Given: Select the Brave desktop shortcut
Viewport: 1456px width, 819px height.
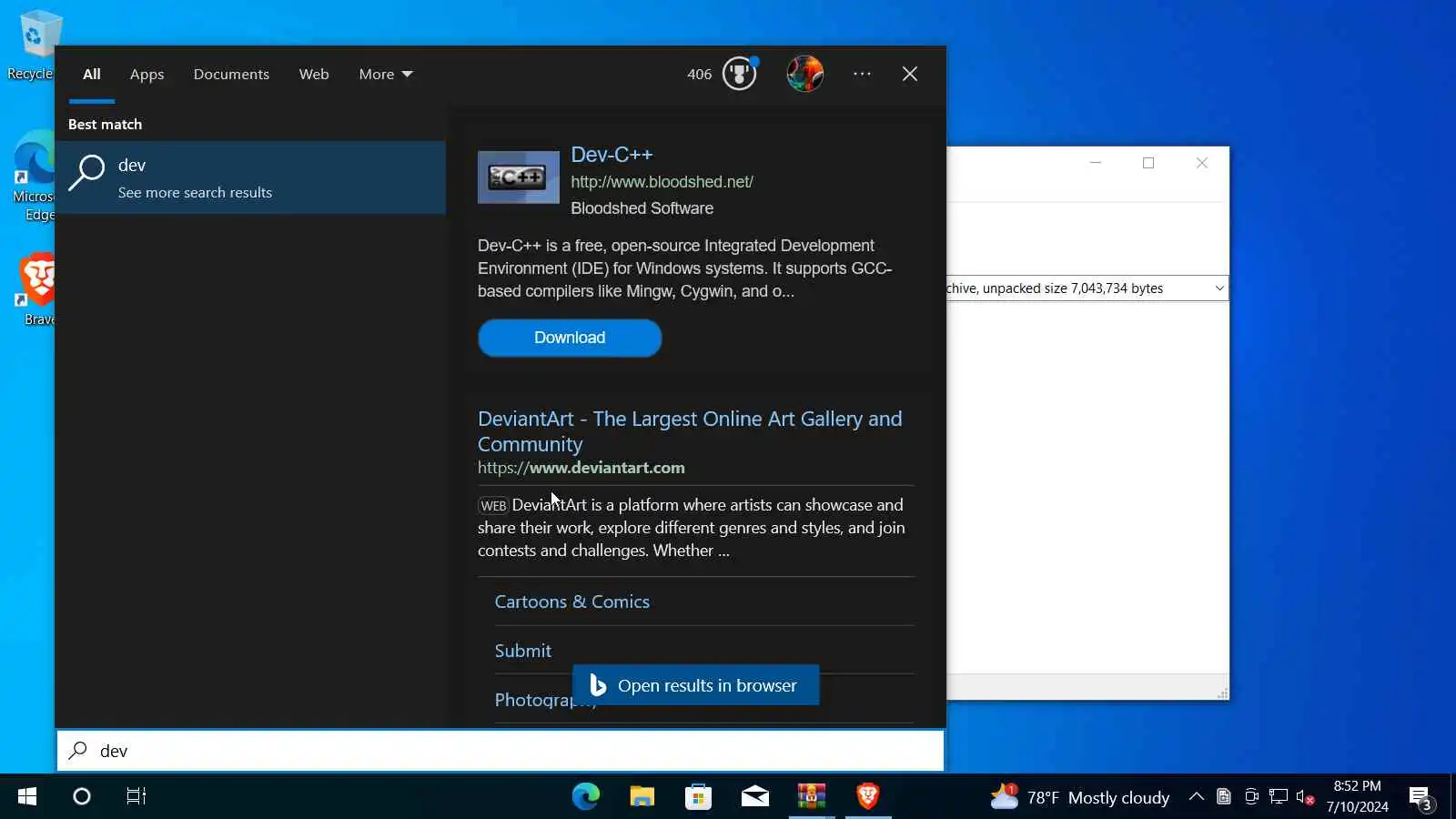Looking at the screenshot, I should (38, 289).
